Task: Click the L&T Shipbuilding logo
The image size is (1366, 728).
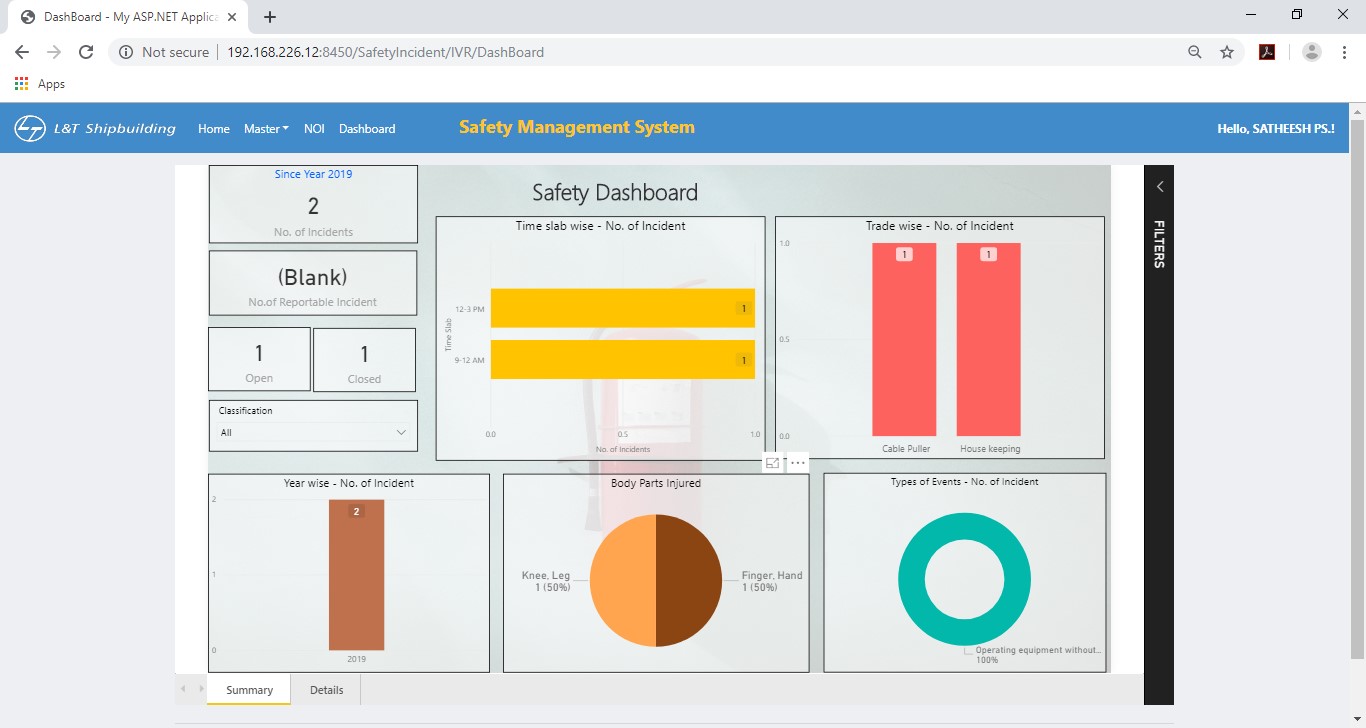Action: [95, 128]
